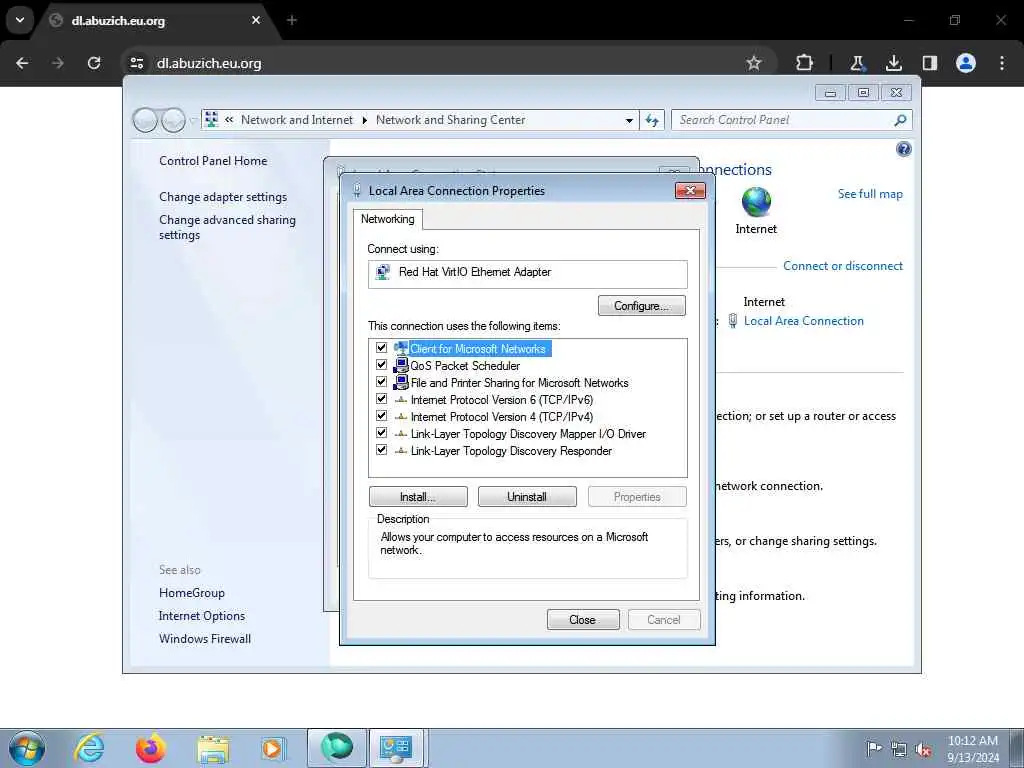Open the Control Panel taskbar button

pyautogui.click(x=397, y=748)
